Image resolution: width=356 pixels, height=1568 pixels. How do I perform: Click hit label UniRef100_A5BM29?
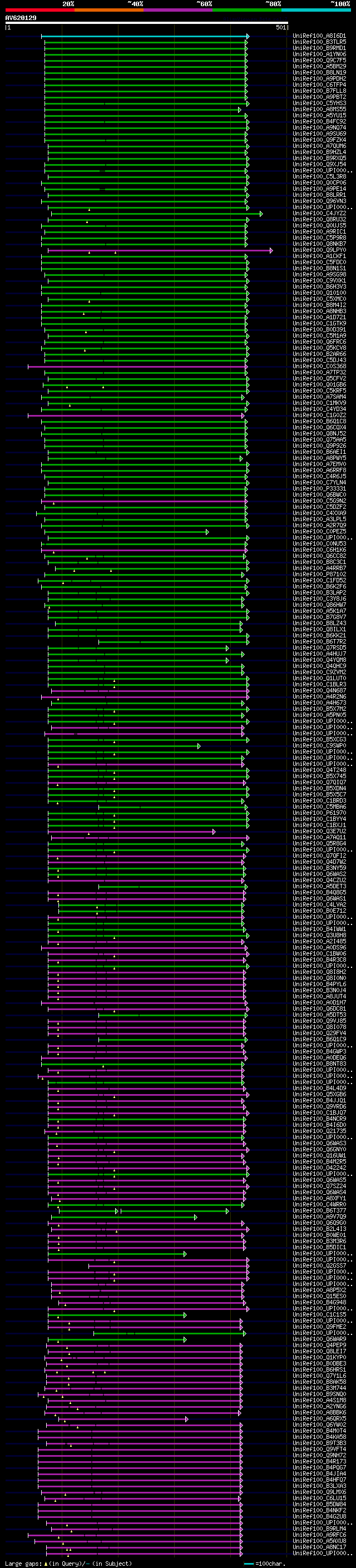[x=319, y=67]
